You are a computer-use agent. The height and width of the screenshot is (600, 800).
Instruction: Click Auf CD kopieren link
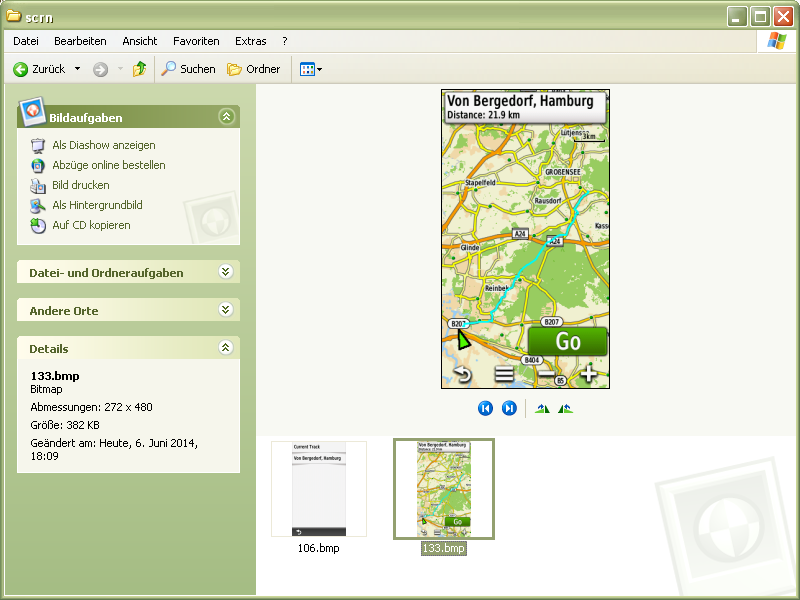click(91, 225)
